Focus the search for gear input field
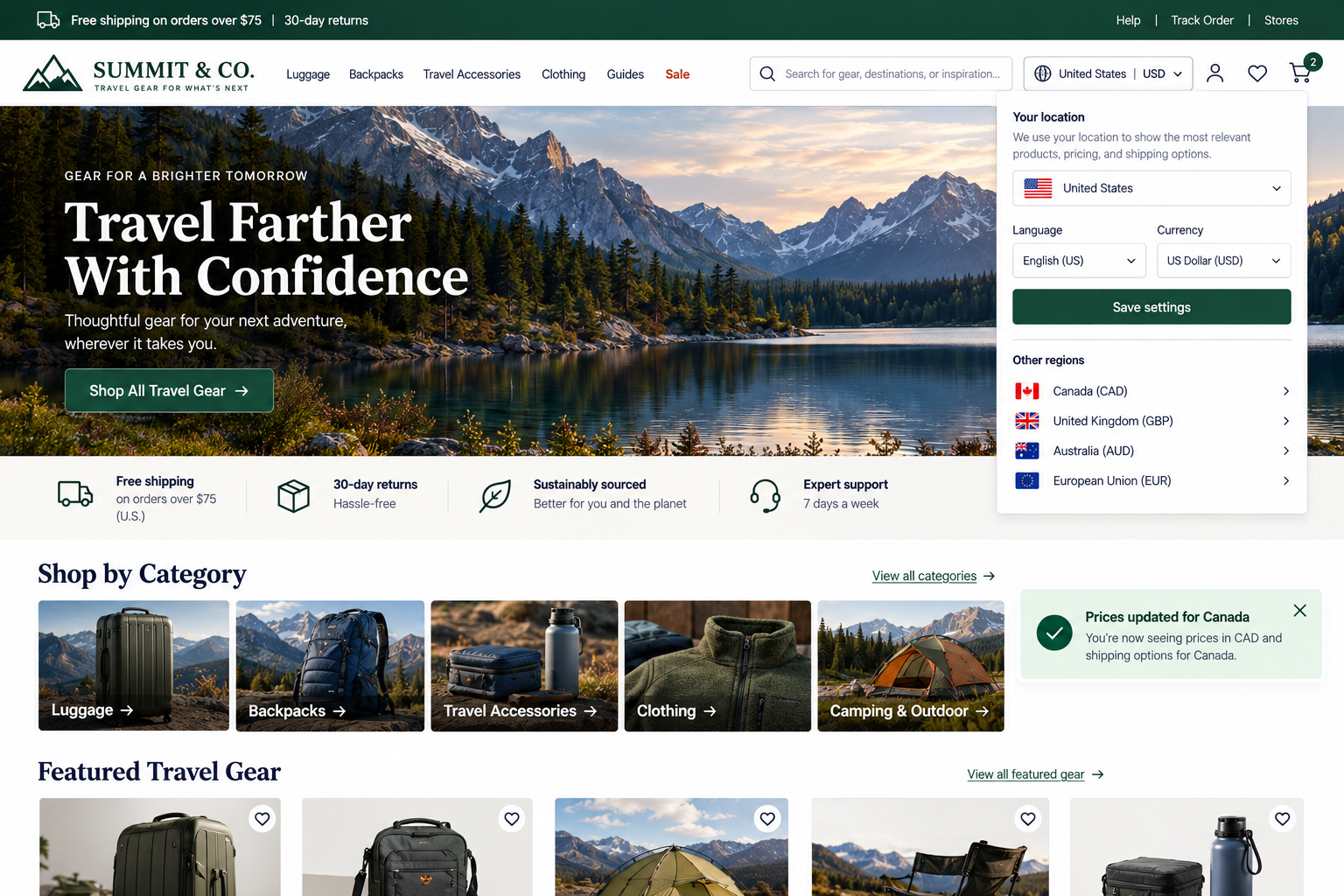 pos(881,73)
